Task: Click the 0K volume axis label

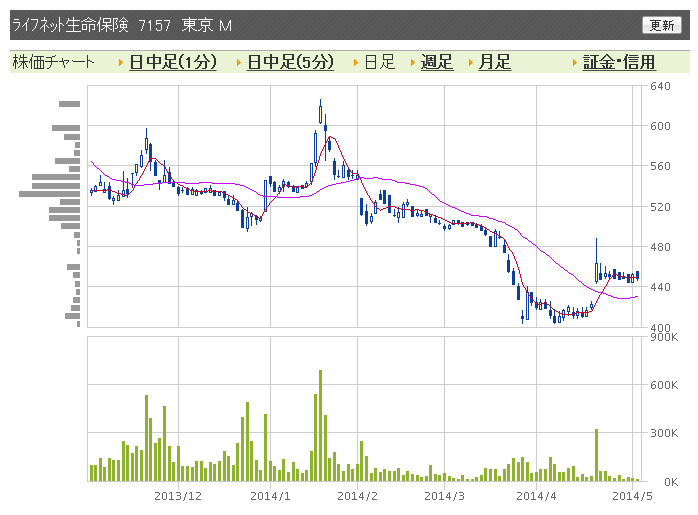Action: tap(671, 482)
